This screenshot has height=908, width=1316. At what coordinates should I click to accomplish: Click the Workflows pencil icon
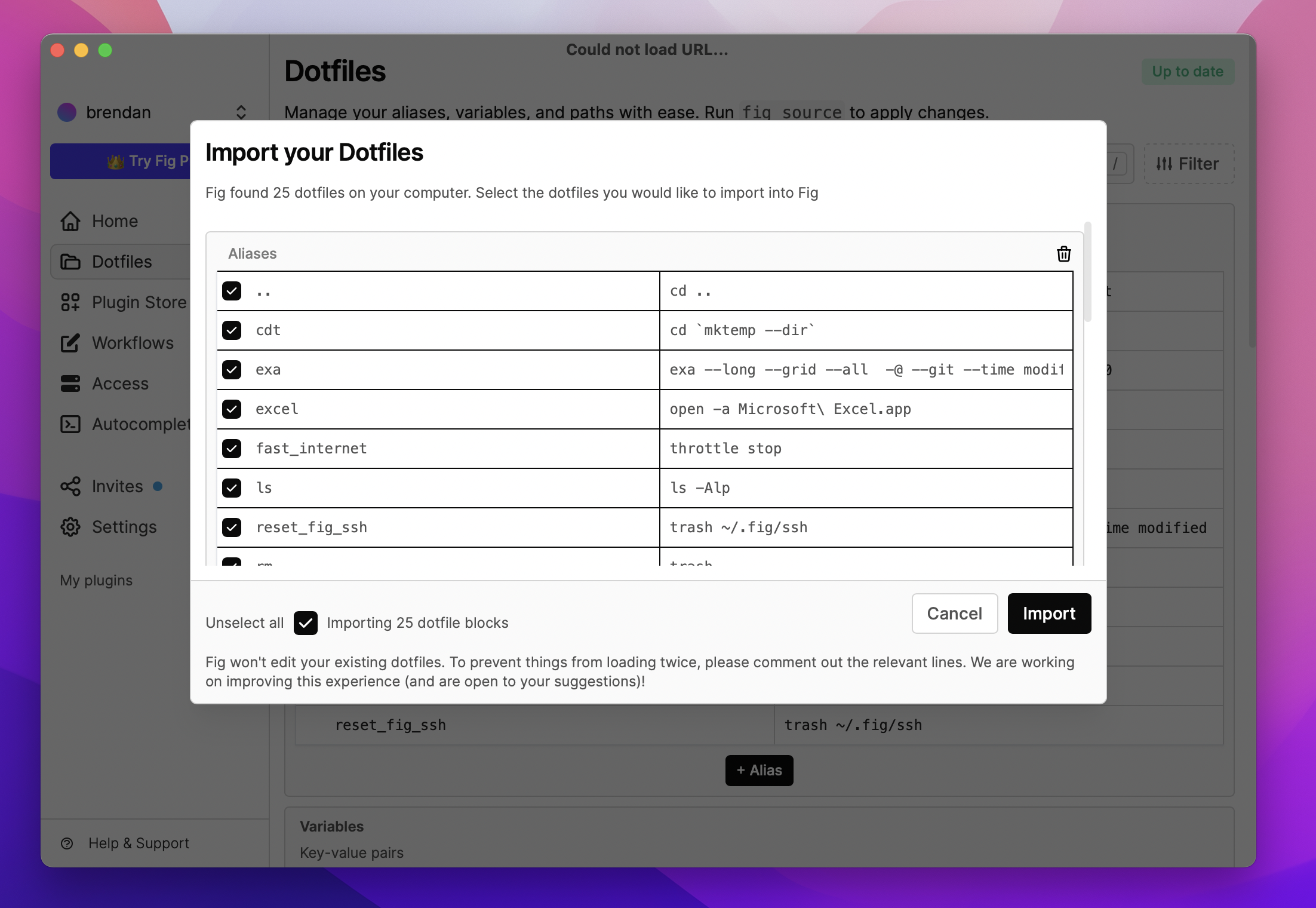click(70, 343)
